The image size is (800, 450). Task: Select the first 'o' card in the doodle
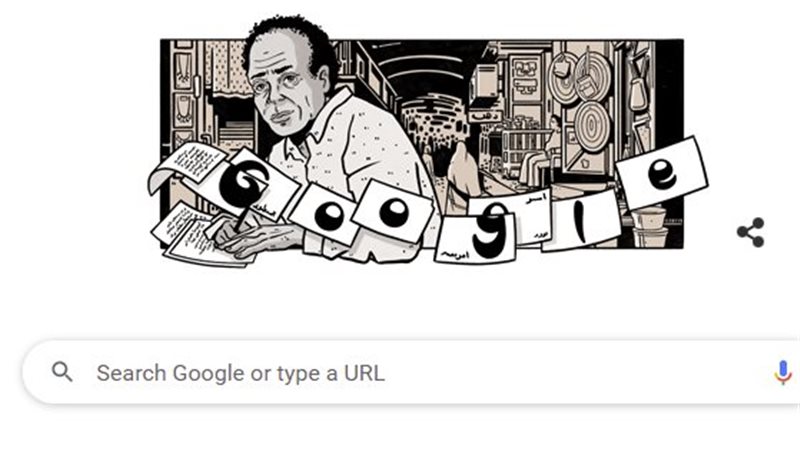(x=327, y=214)
